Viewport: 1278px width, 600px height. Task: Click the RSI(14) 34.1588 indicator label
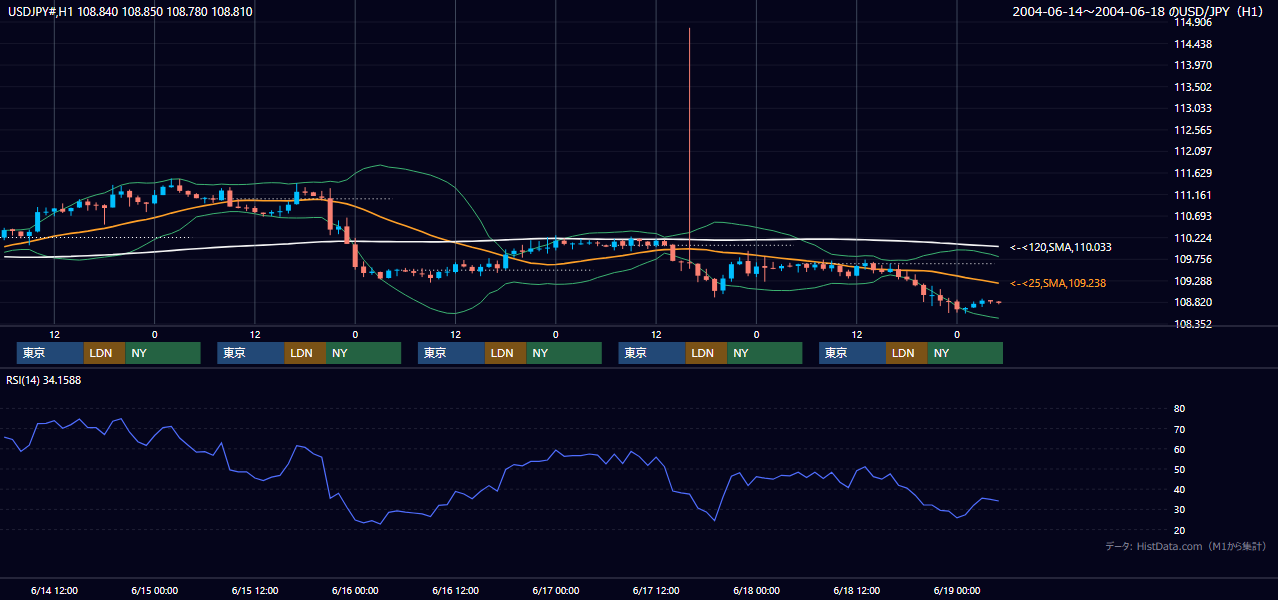click(x=44, y=380)
